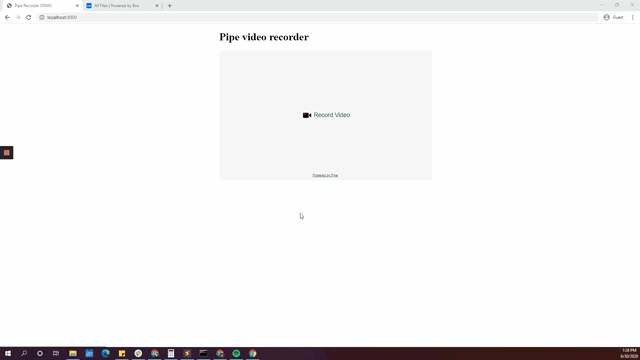The height and width of the screenshot is (360, 640).
Task: Click the Pipe video recorder heading
Action: 264,37
